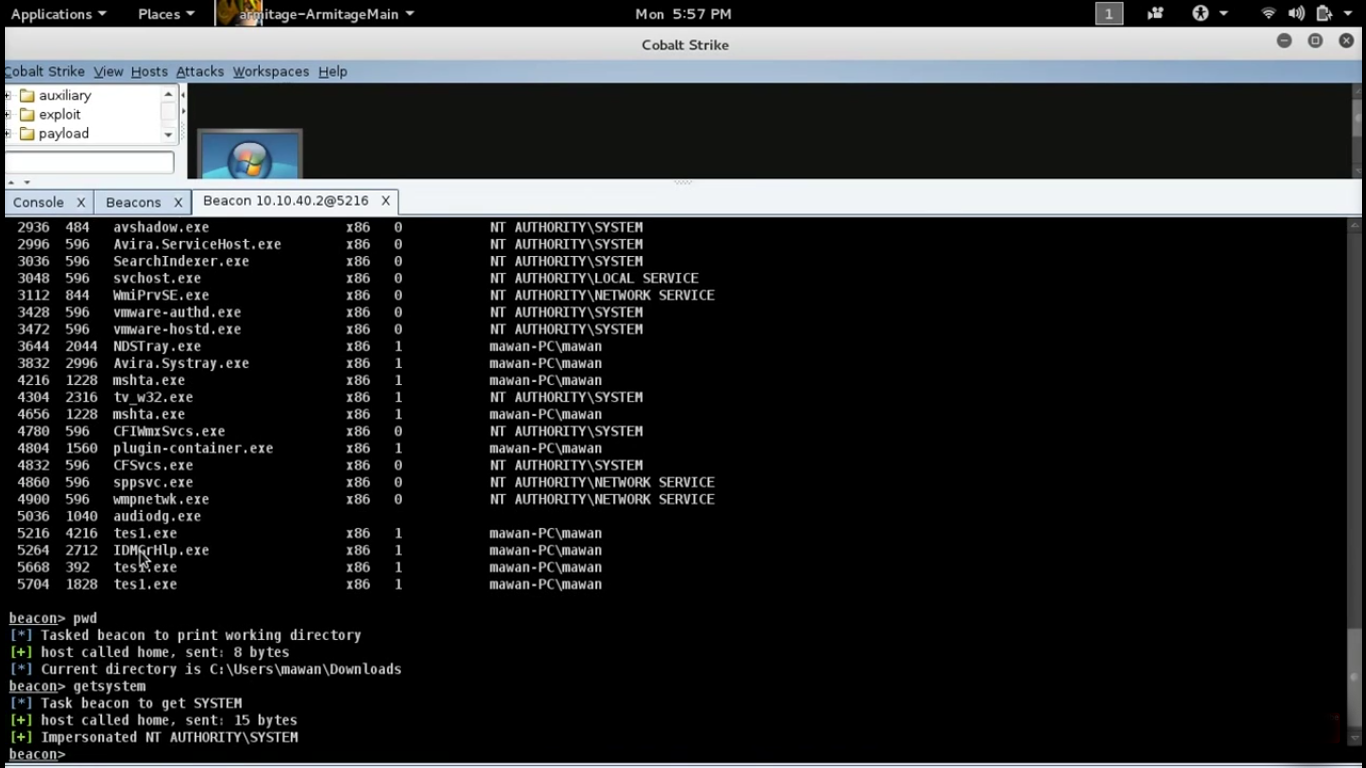
Task: Click the audiodg.exe process row
Action: [109, 516]
